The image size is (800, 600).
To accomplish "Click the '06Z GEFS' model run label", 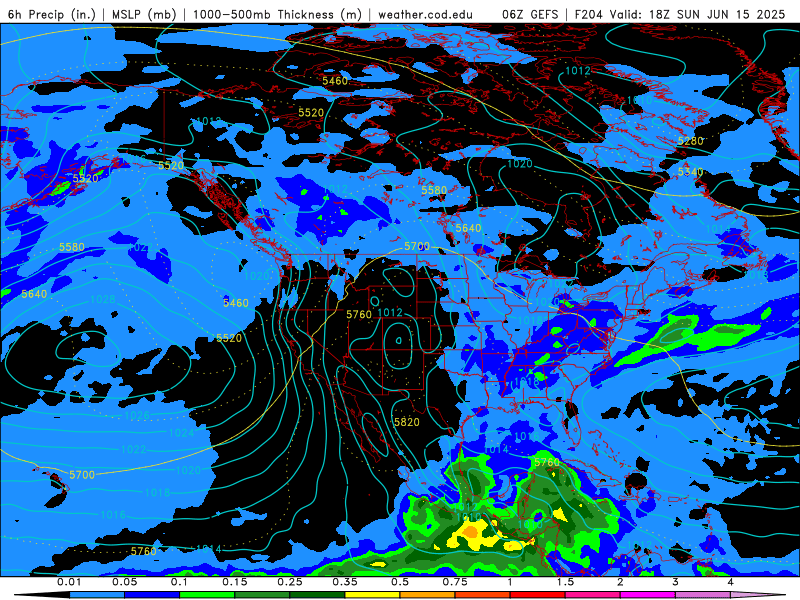I will [530, 14].
